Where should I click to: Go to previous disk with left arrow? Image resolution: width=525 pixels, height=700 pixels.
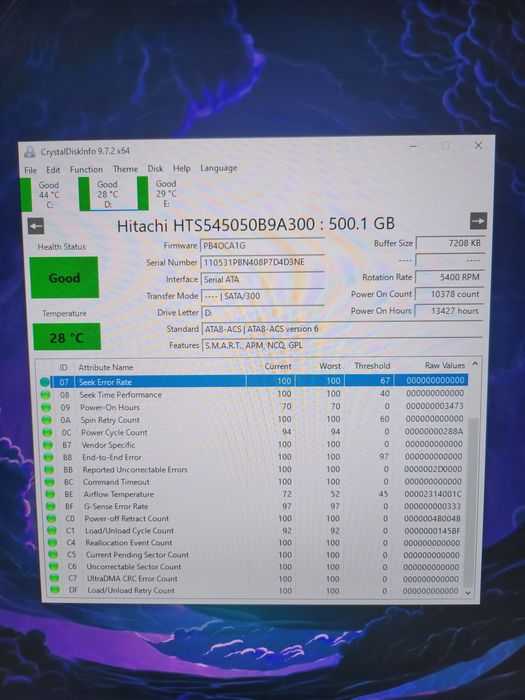36,226
